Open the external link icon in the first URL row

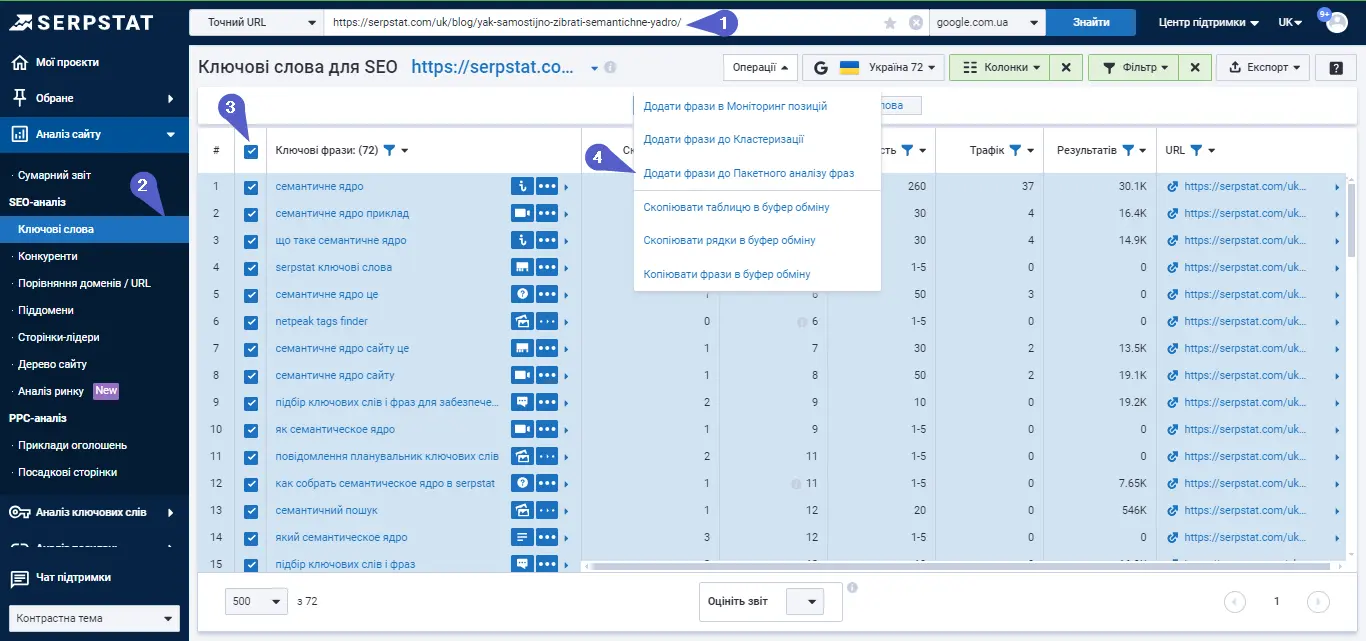click(1173, 186)
